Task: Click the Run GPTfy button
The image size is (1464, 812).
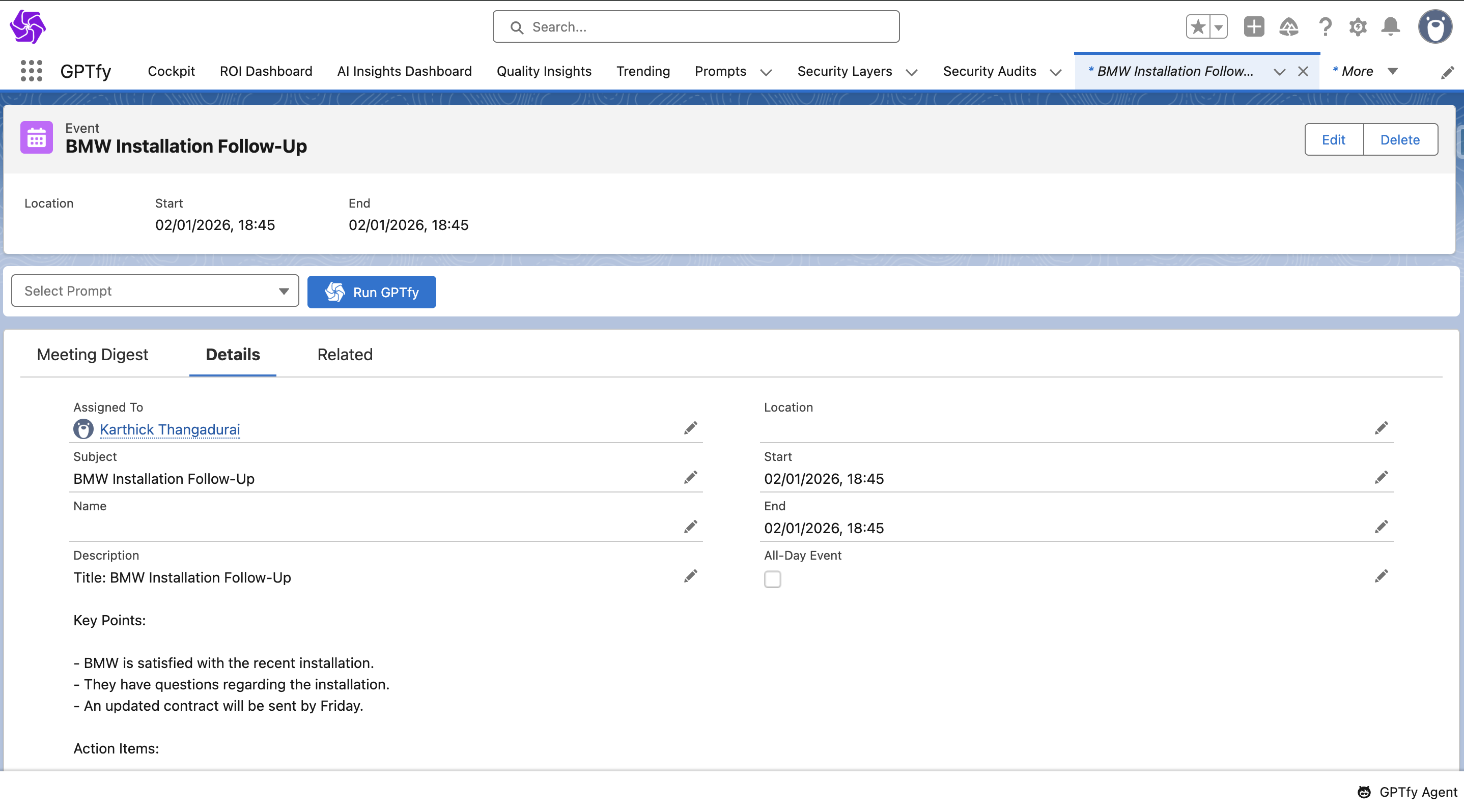Action: point(372,292)
